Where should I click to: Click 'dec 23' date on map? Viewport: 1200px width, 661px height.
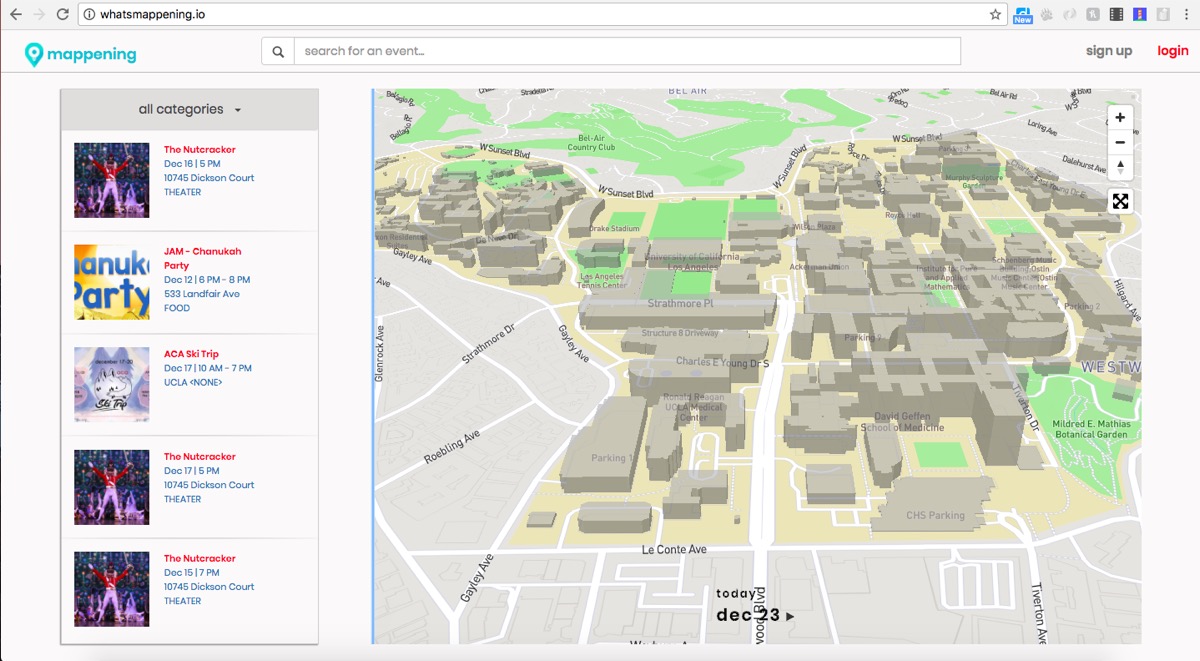point(748,615)
